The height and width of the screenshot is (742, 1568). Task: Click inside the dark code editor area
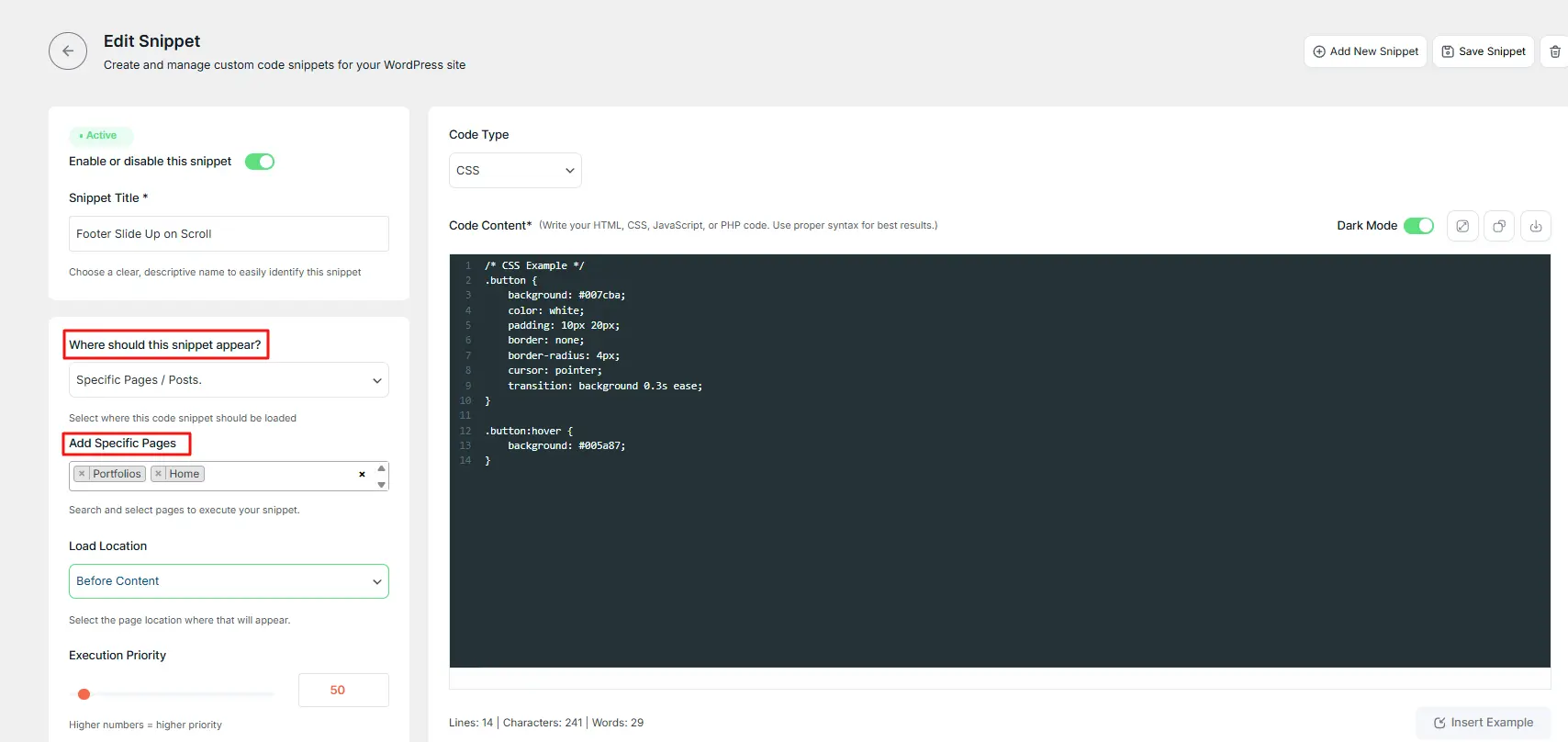point(999,551)
